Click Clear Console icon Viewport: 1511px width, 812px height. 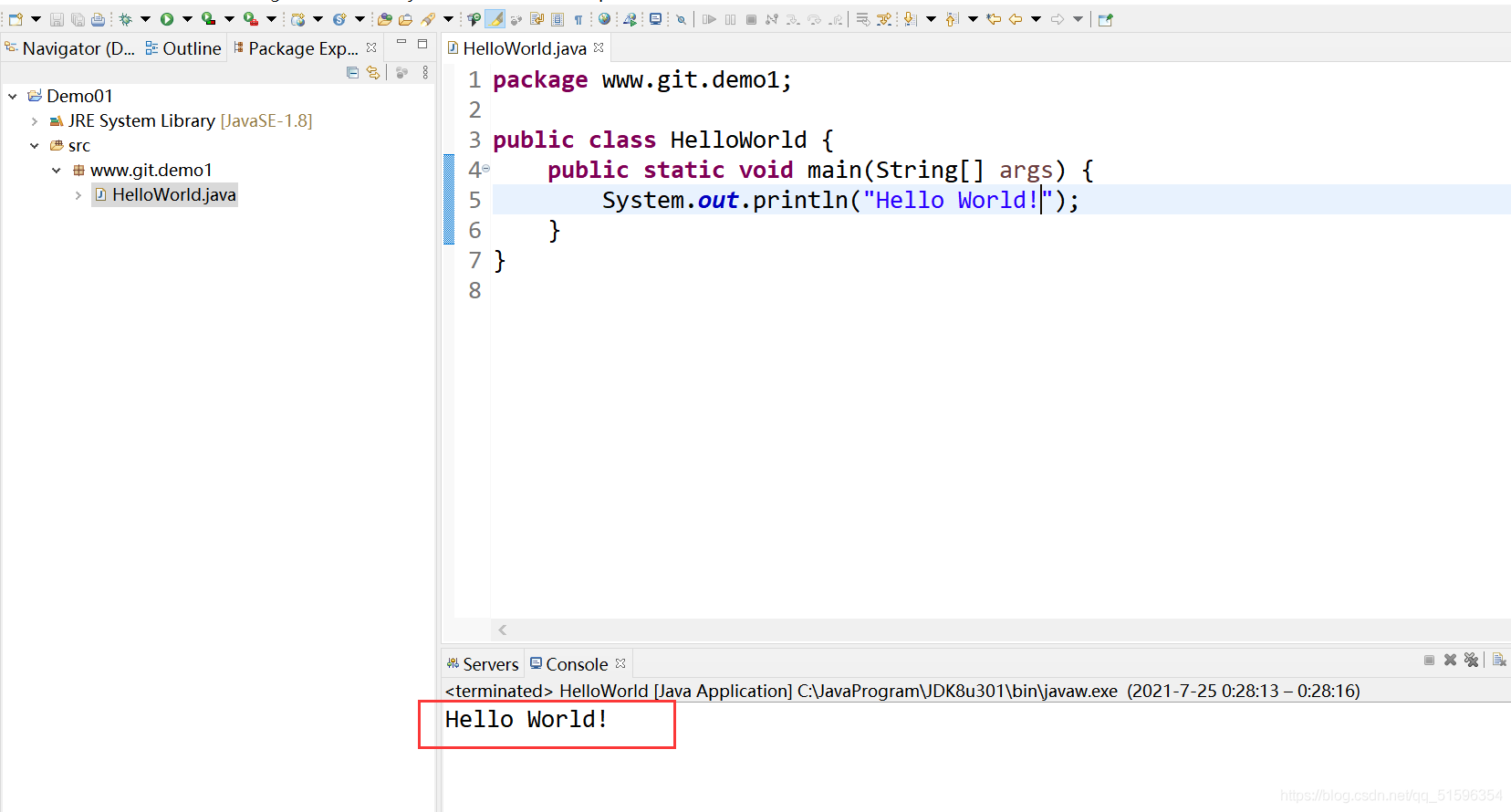pyautogui.click(x=1499, y=660)
